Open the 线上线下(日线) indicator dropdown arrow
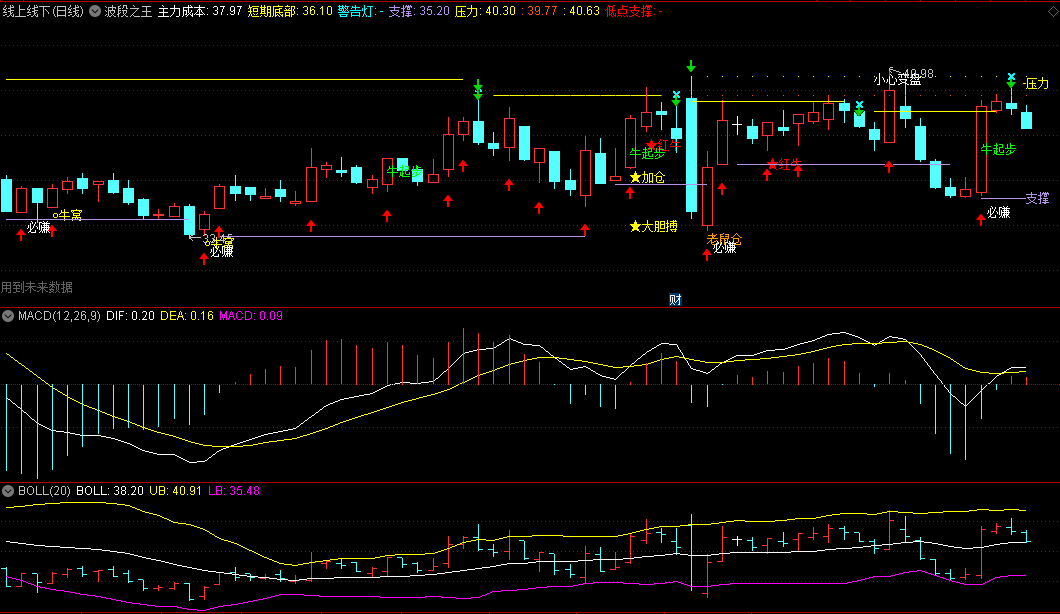The width and height of the screenshot is (1060, 614). [x=95, y=11]
